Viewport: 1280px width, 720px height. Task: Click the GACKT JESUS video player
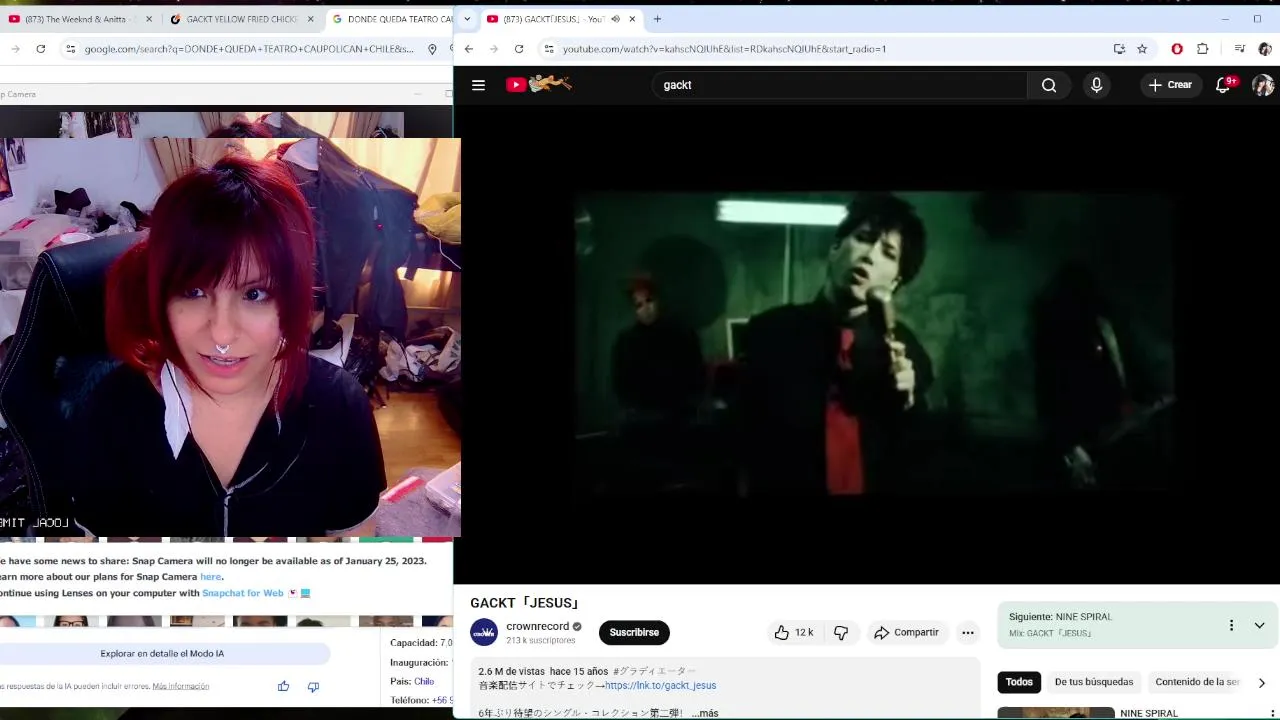(866, 343)
